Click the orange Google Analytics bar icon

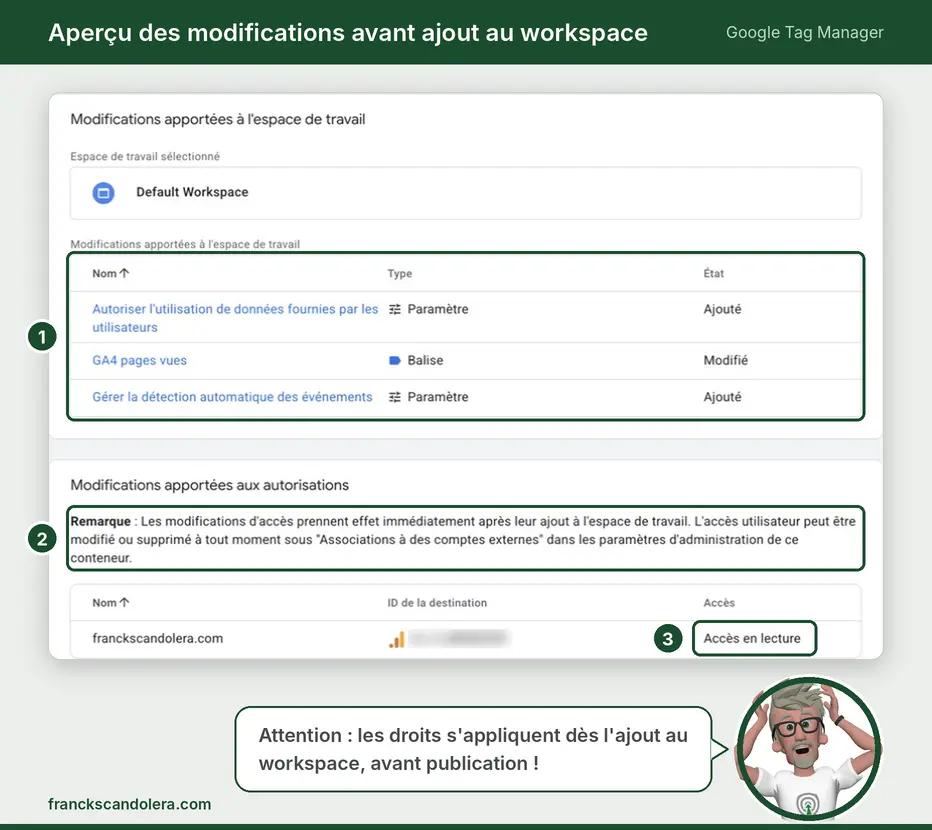[x=396, y=639]
